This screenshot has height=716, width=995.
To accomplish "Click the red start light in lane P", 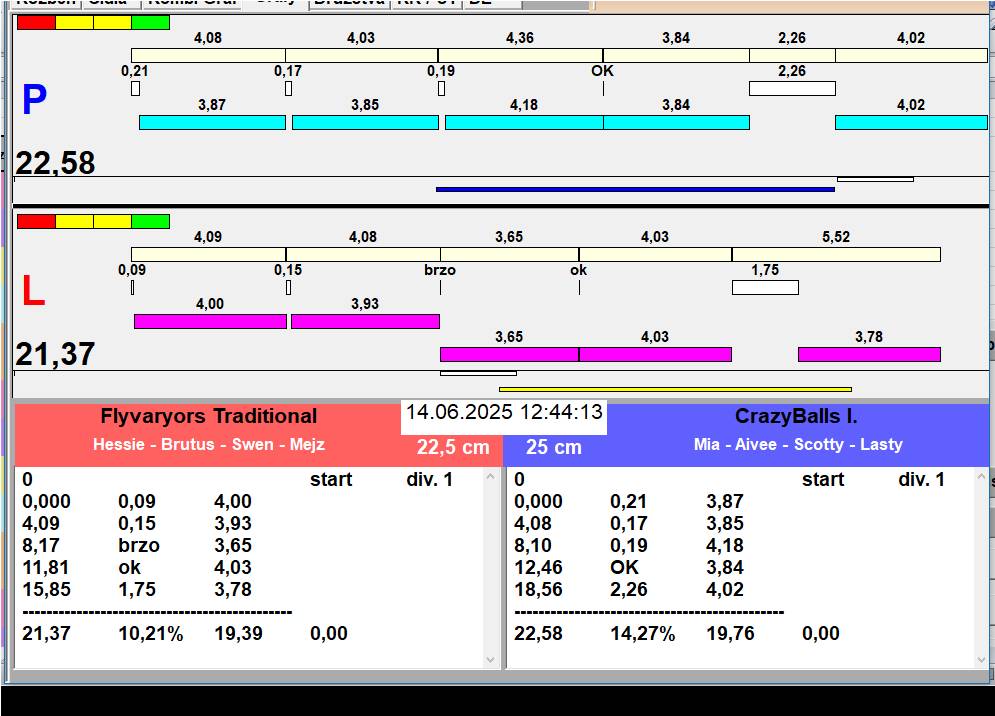I will 36,22.
